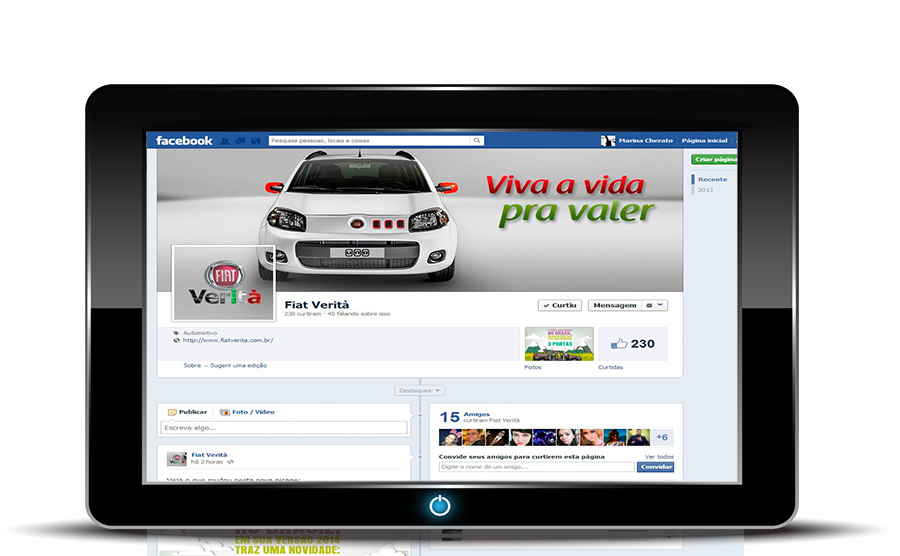Click the website globe icon near URL
The height and width of the screenshot is (556, 900).
[176, 340]
